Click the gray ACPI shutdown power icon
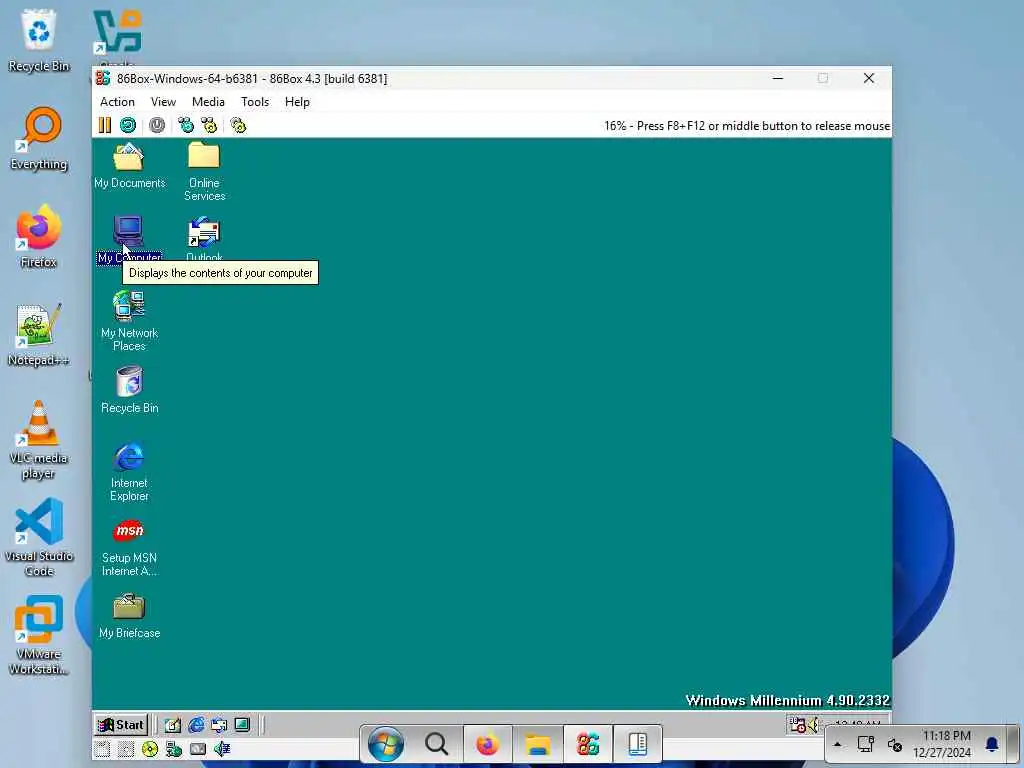This screenshot has width=1024, height=768. (x=157, y=125)
